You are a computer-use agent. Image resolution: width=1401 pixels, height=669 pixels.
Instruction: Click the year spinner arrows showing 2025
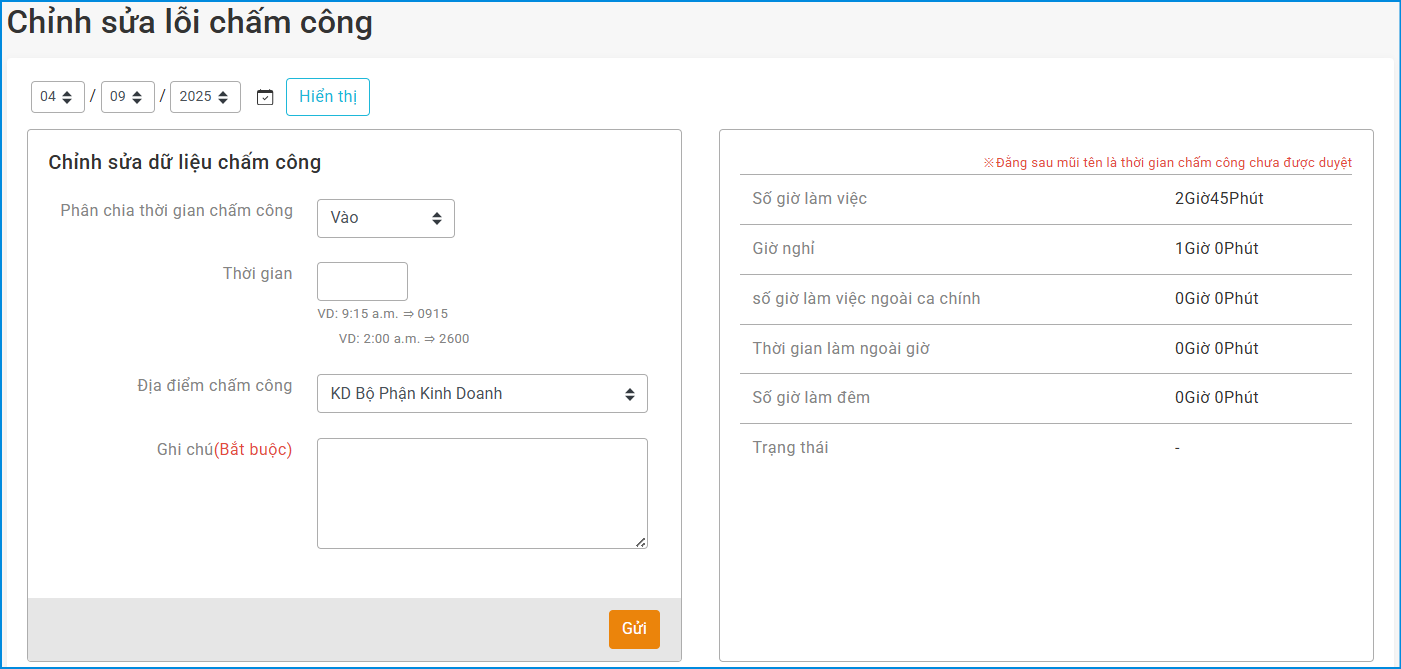(x=223, y=97)
